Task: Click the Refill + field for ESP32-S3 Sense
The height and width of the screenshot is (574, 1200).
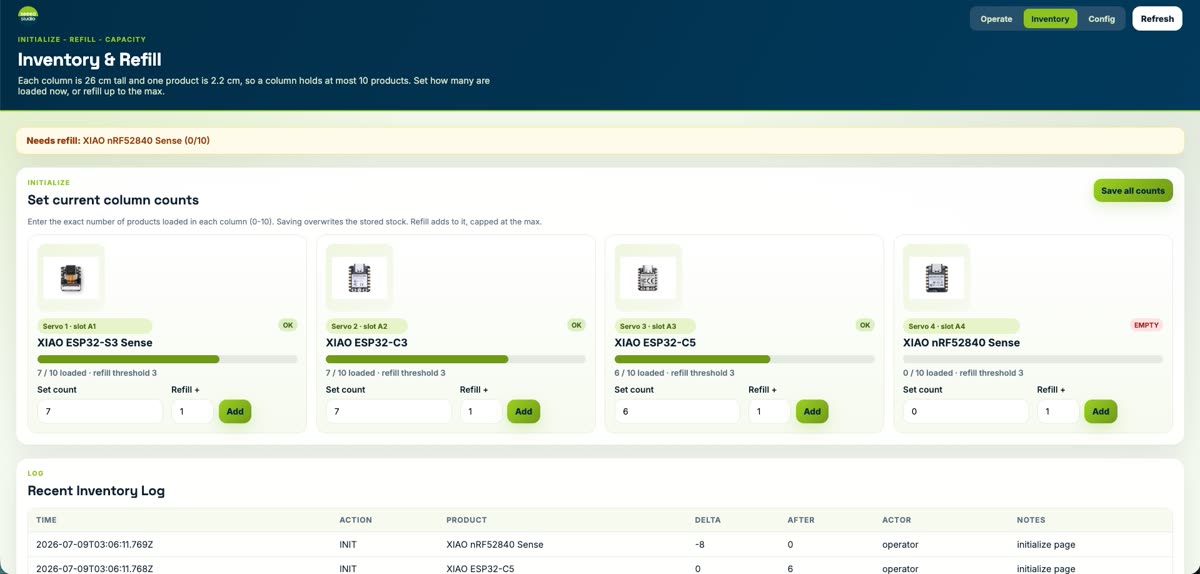Action: click(192, 411)
